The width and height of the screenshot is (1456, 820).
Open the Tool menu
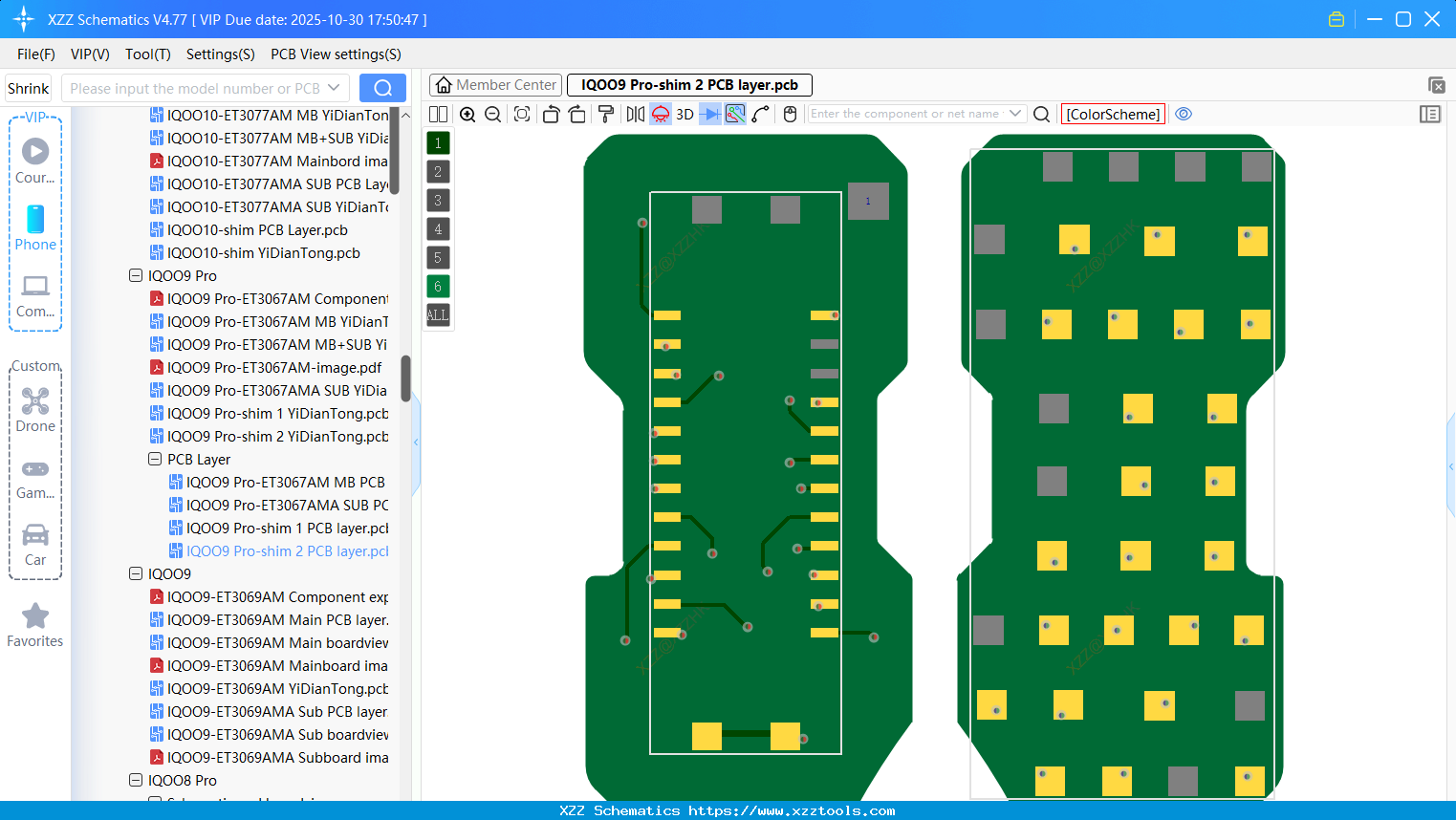147,54
